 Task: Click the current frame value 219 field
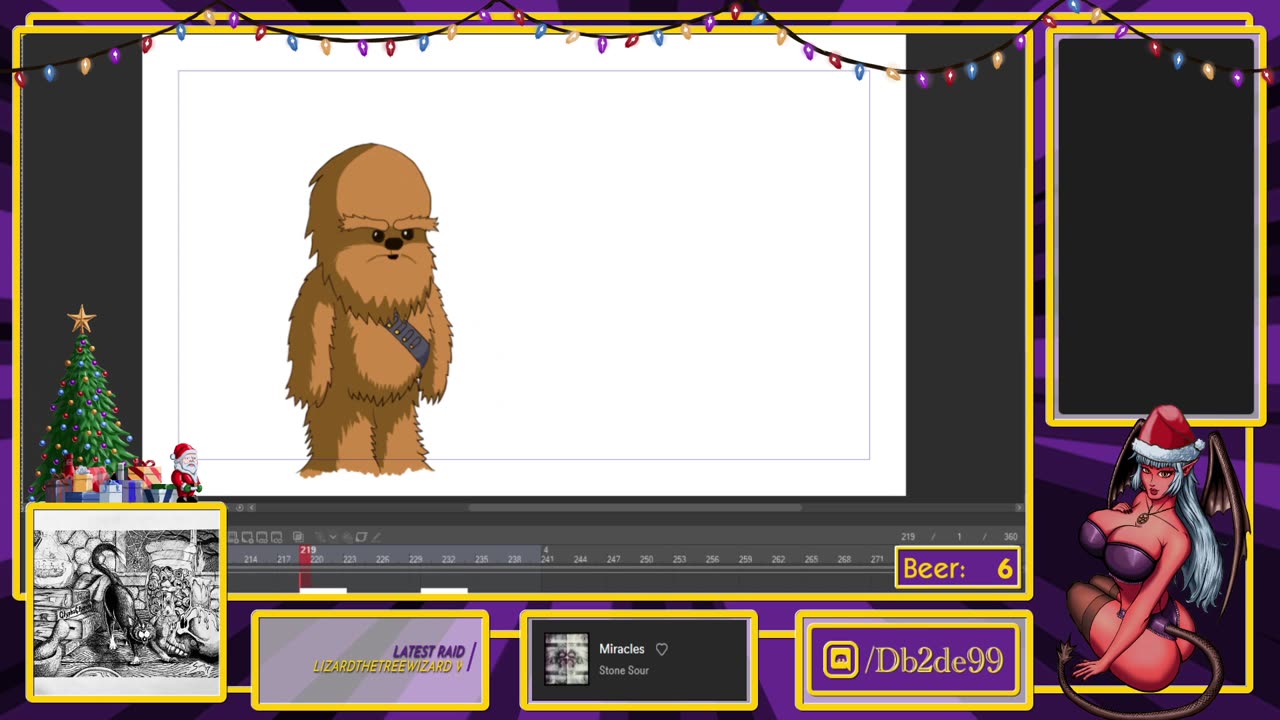pyautogui.click(x=908, y=537)
